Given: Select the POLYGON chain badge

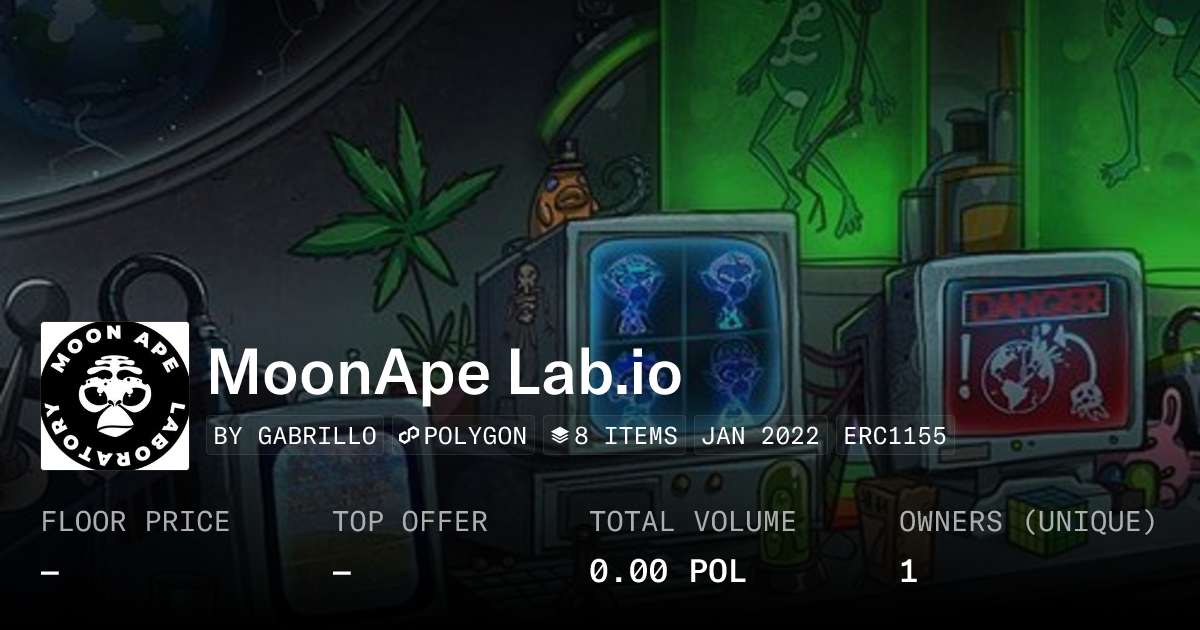Looking at the screenshot, I should coord(463,436).
